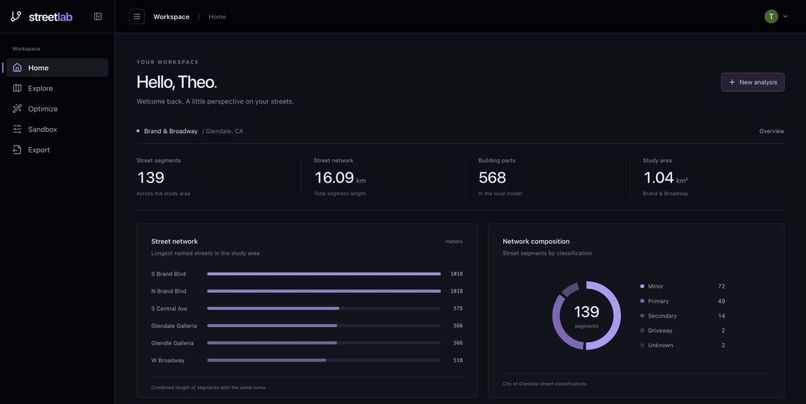The height and width of the screenshot is (404, 806).
Task: Open the Optimize page
Action: coord(57,108)
